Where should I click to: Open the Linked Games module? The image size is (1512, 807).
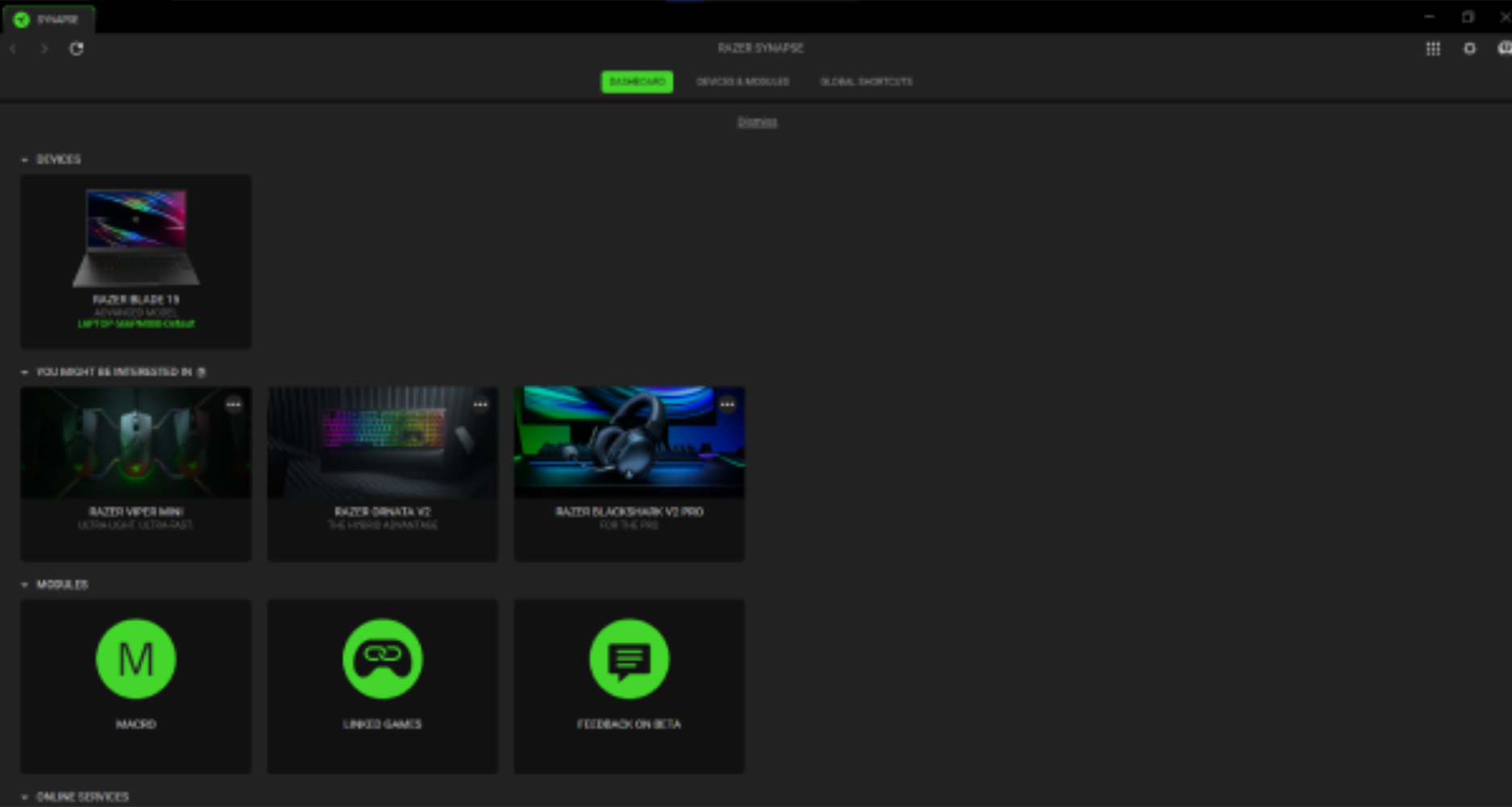[382, 659]
